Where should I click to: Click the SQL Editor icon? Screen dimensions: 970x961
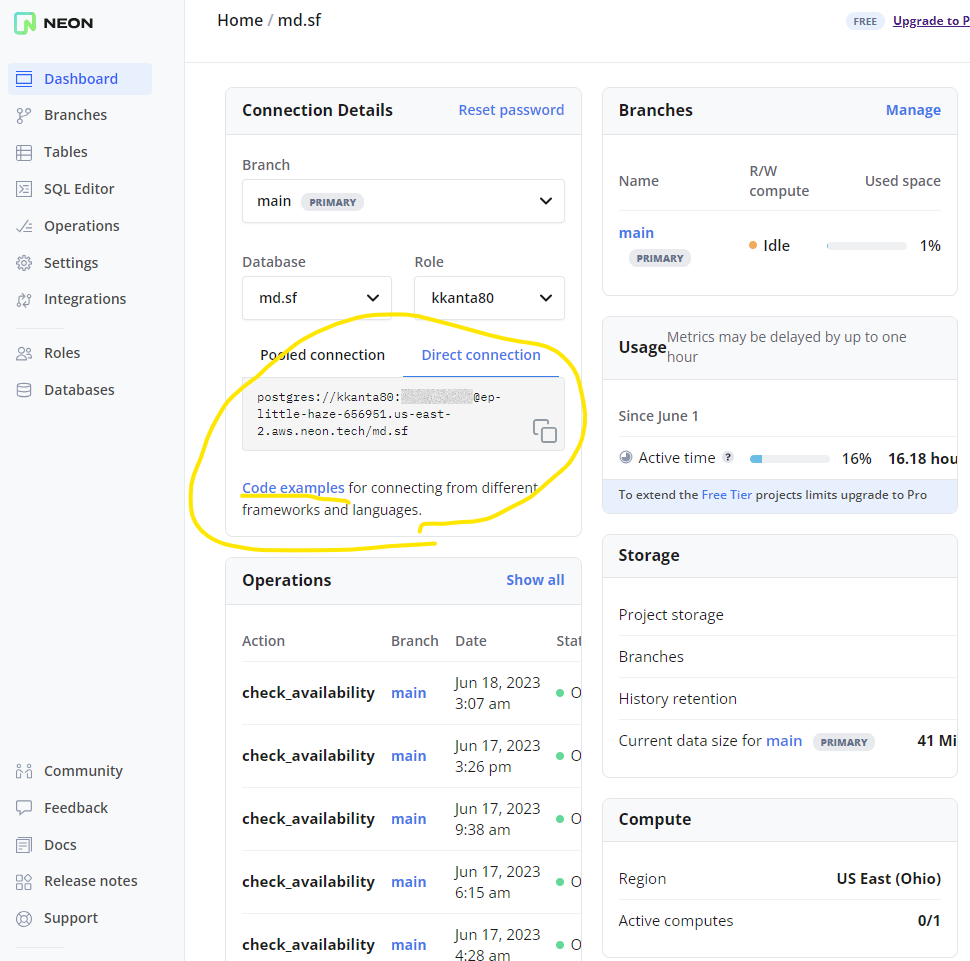pos(24,189)
